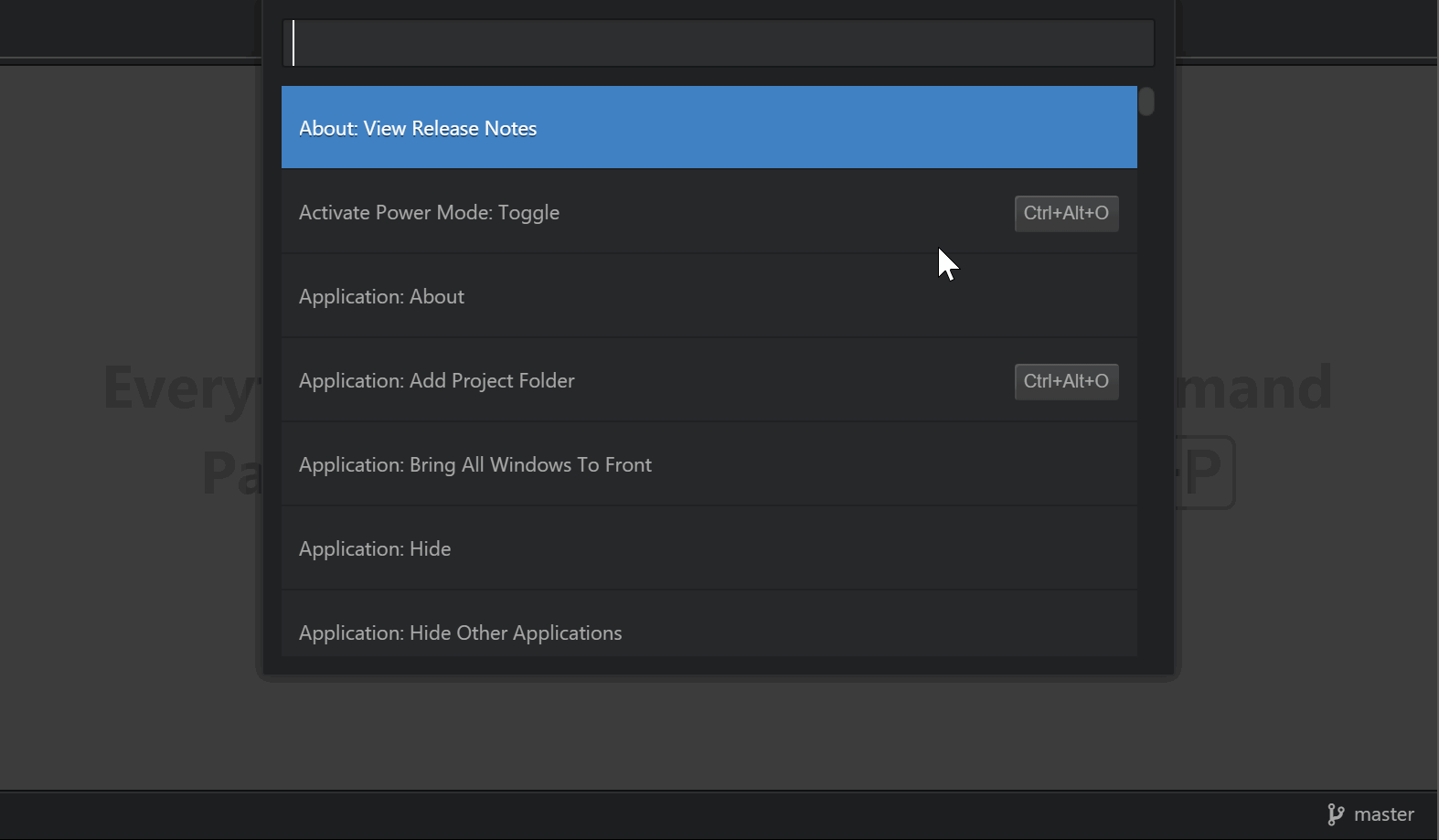Click the command list scrollbar thumb
1439x840 pixels.
coord(1146,101)
